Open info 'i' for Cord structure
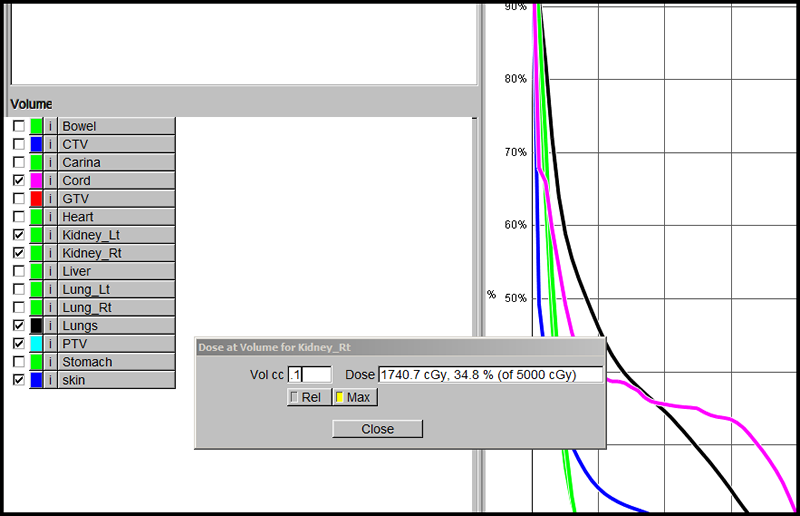800x516 pixels. [51, 181]
